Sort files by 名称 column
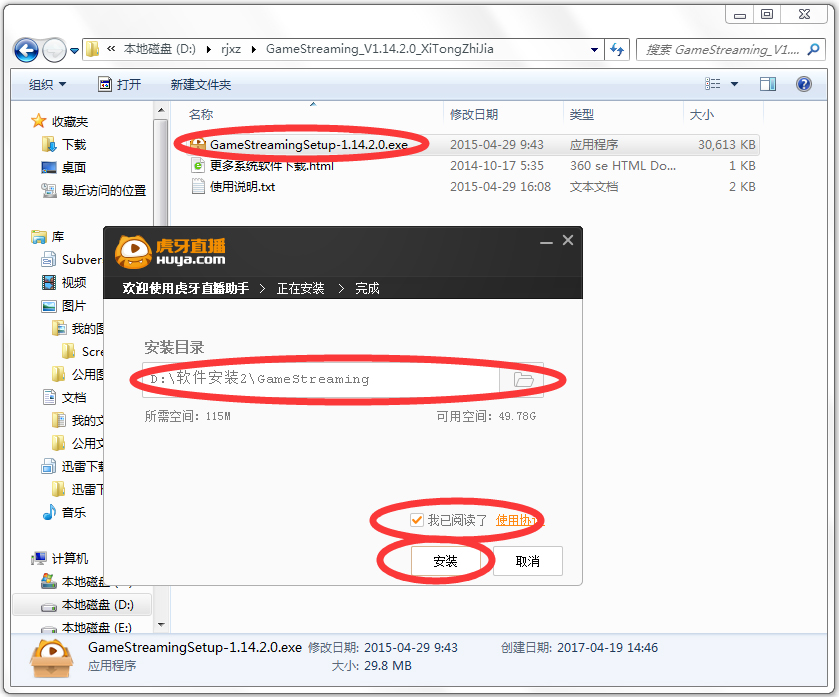839x697 pixels. [x=201, y=114]
